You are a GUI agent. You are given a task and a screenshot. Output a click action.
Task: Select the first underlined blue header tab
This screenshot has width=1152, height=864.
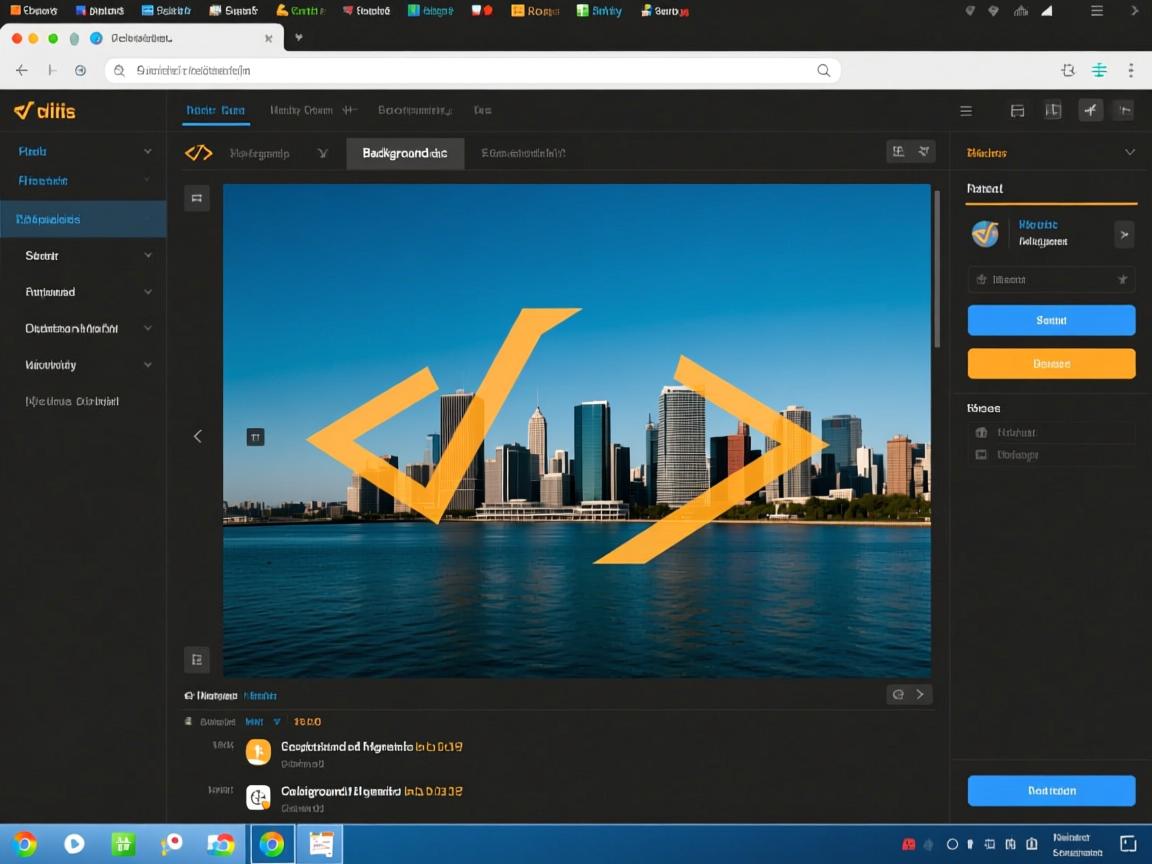tap(215, 111)
